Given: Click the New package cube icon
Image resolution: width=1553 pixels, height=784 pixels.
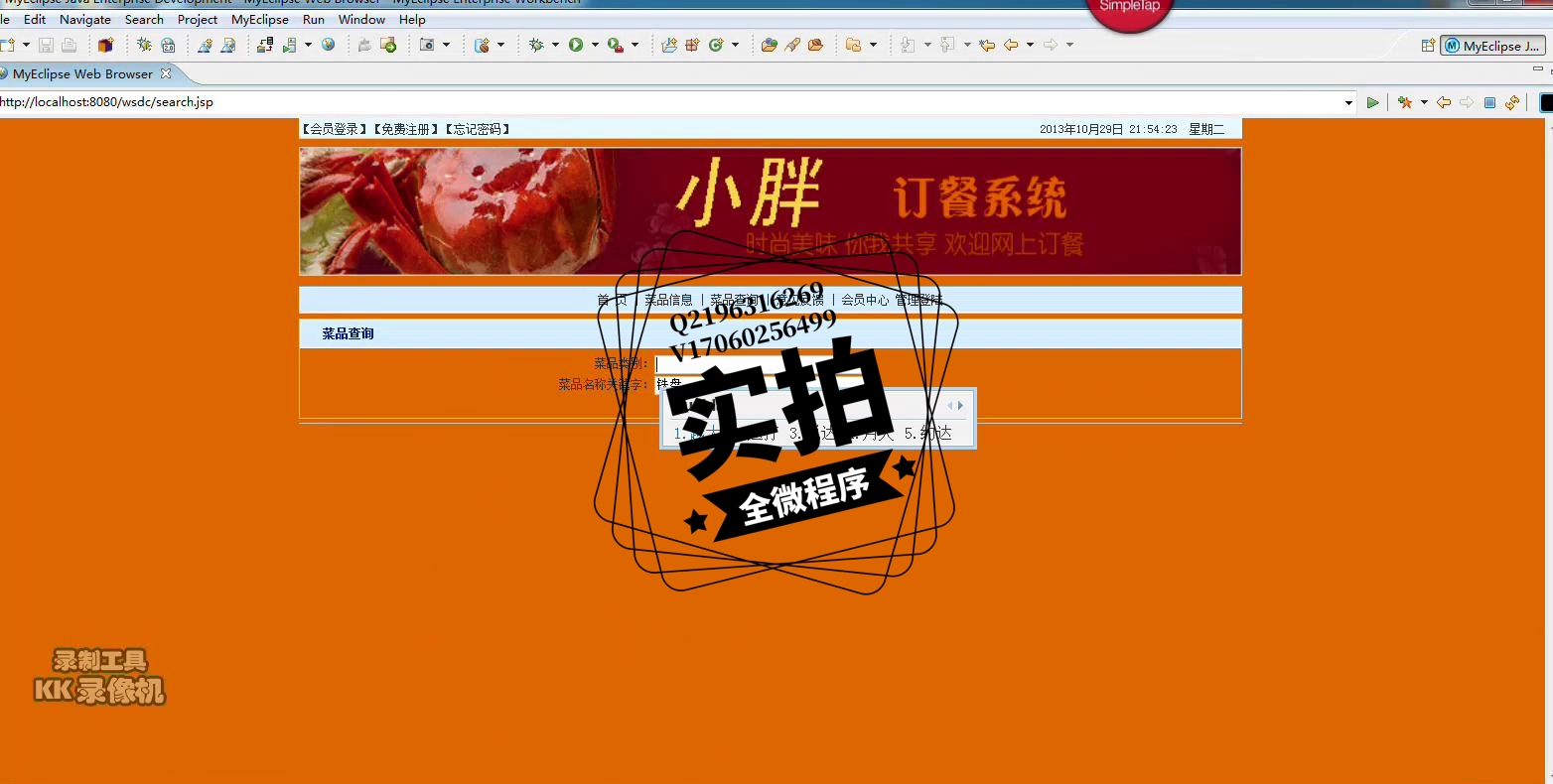Looking at the screenshot, I should coord(105,45).
